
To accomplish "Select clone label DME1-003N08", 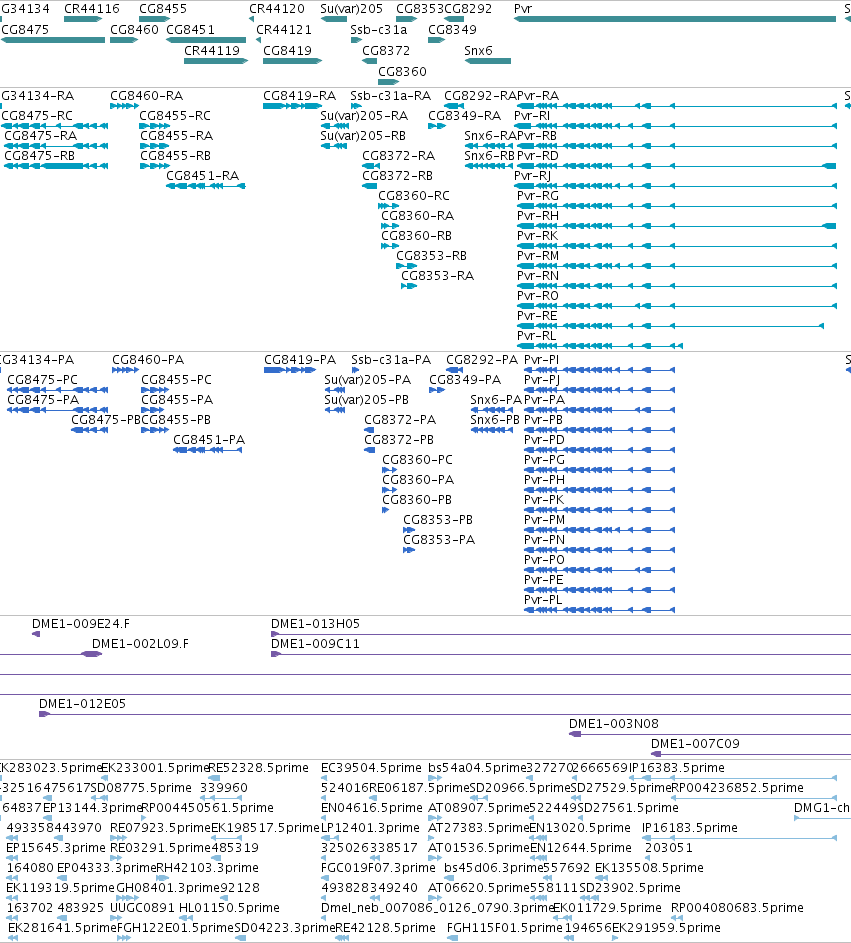I will click(613, 724).
